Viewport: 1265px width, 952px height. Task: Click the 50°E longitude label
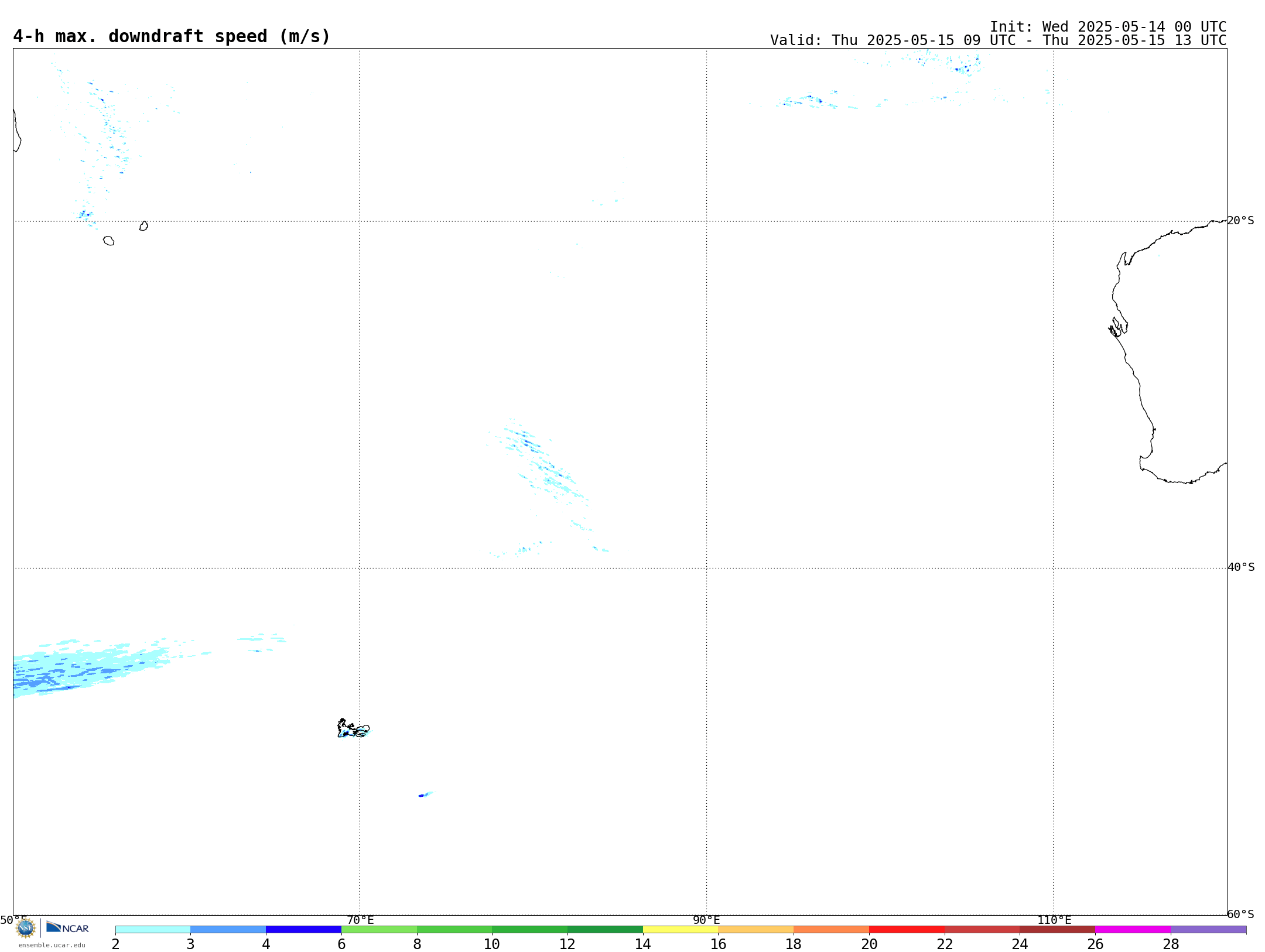coord(13,920)
